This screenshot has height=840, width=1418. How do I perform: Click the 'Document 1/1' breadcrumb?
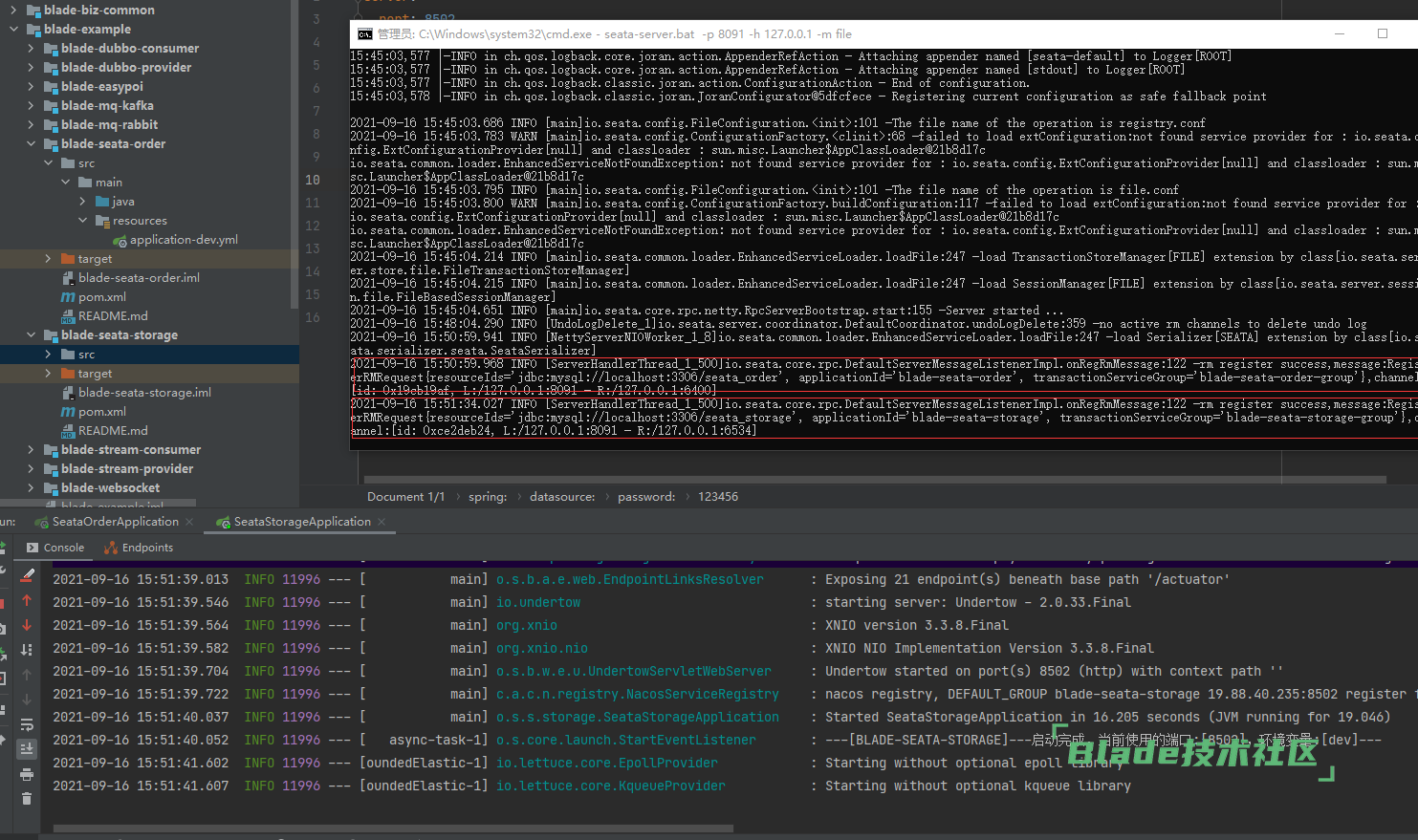[406, 497]
